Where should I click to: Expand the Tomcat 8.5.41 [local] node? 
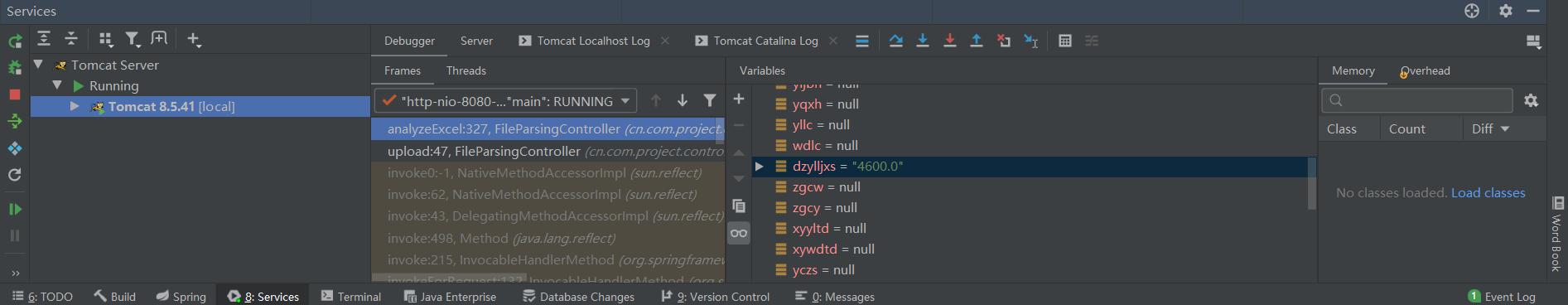[75, 106]
